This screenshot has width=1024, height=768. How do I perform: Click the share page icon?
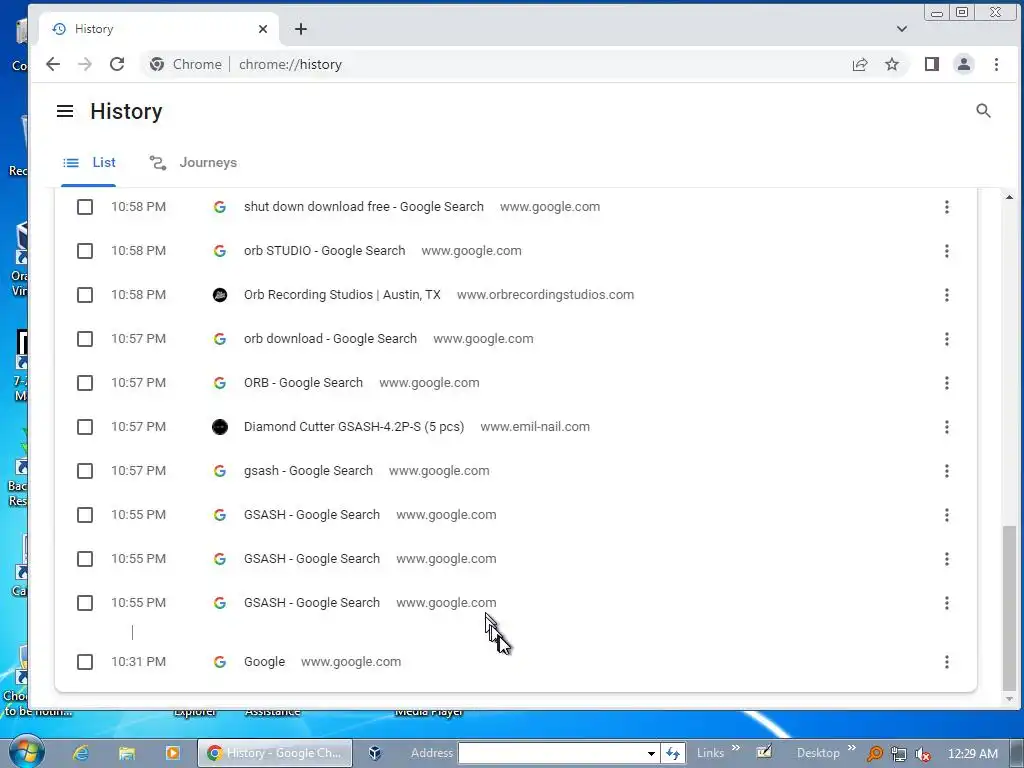[x=860, y=64]
